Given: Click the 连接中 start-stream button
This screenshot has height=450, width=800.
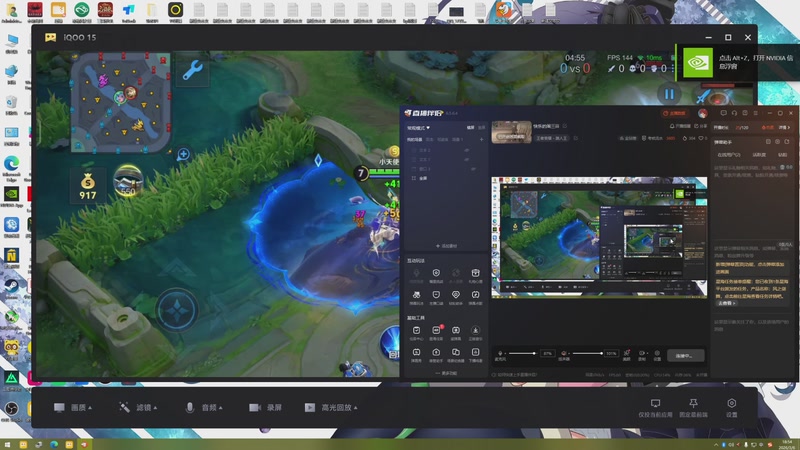Looking at the screenshot, I should click(686, 356).
